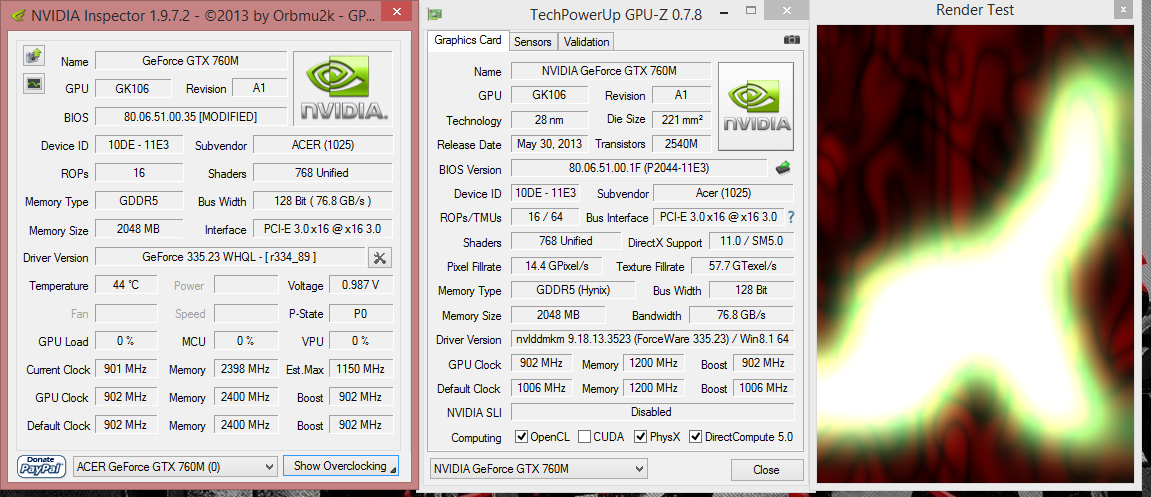Click the Bus Width value 128 Bit ( 76.8 GB/s )

(323, 201)
